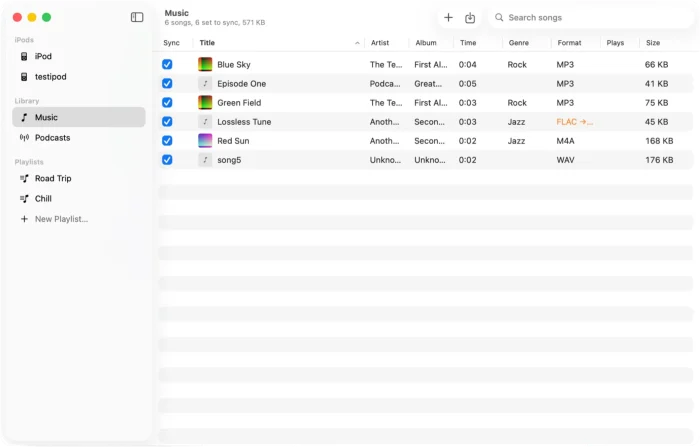Click the plus icon to add songs
Screen dimensions: 700x447
click(448, 17)
